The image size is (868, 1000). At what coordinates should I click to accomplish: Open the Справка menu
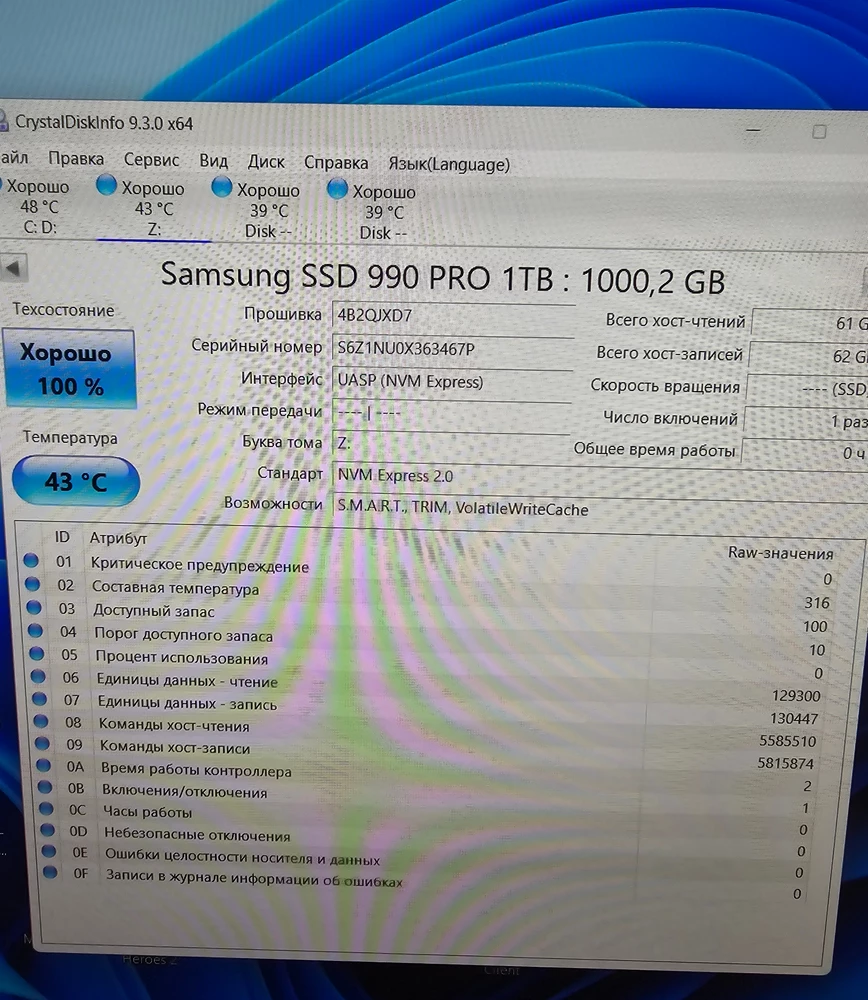click(x=335, y=163)
